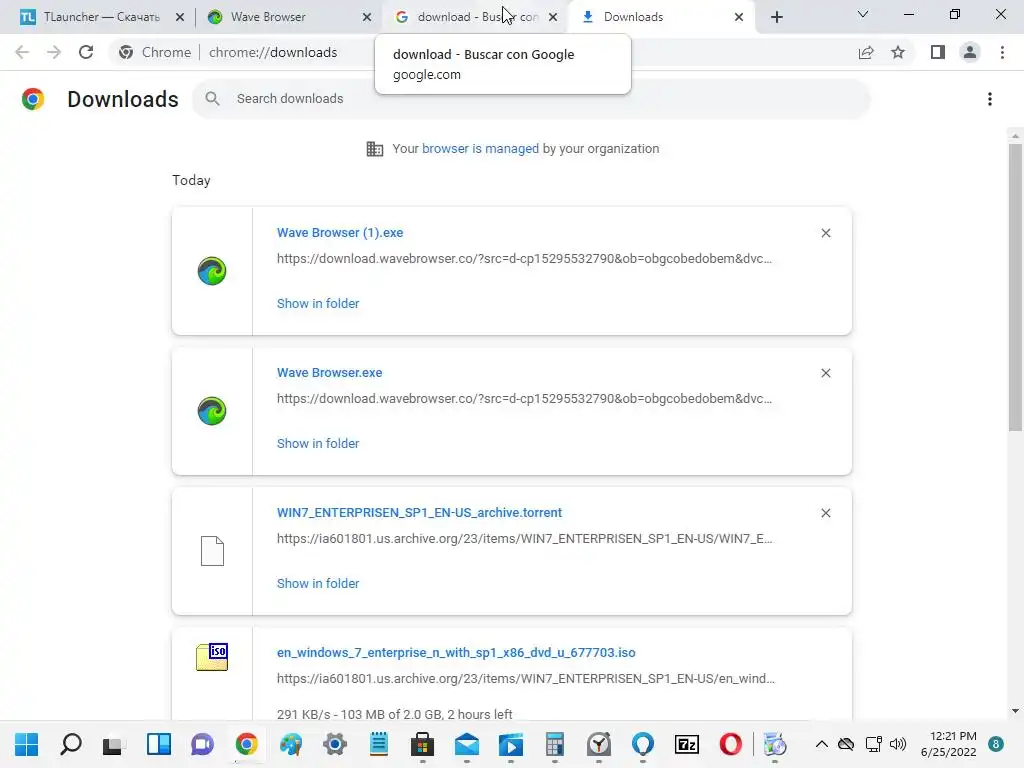
Task: Open the notification badge showing 8
Action: [996, 744]
